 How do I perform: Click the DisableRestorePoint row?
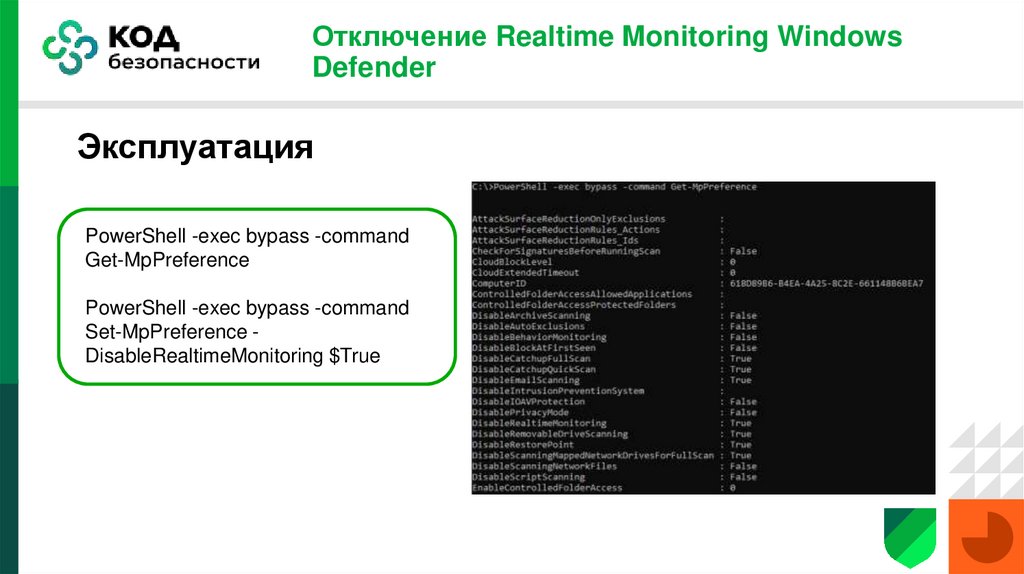click(612, 445)
